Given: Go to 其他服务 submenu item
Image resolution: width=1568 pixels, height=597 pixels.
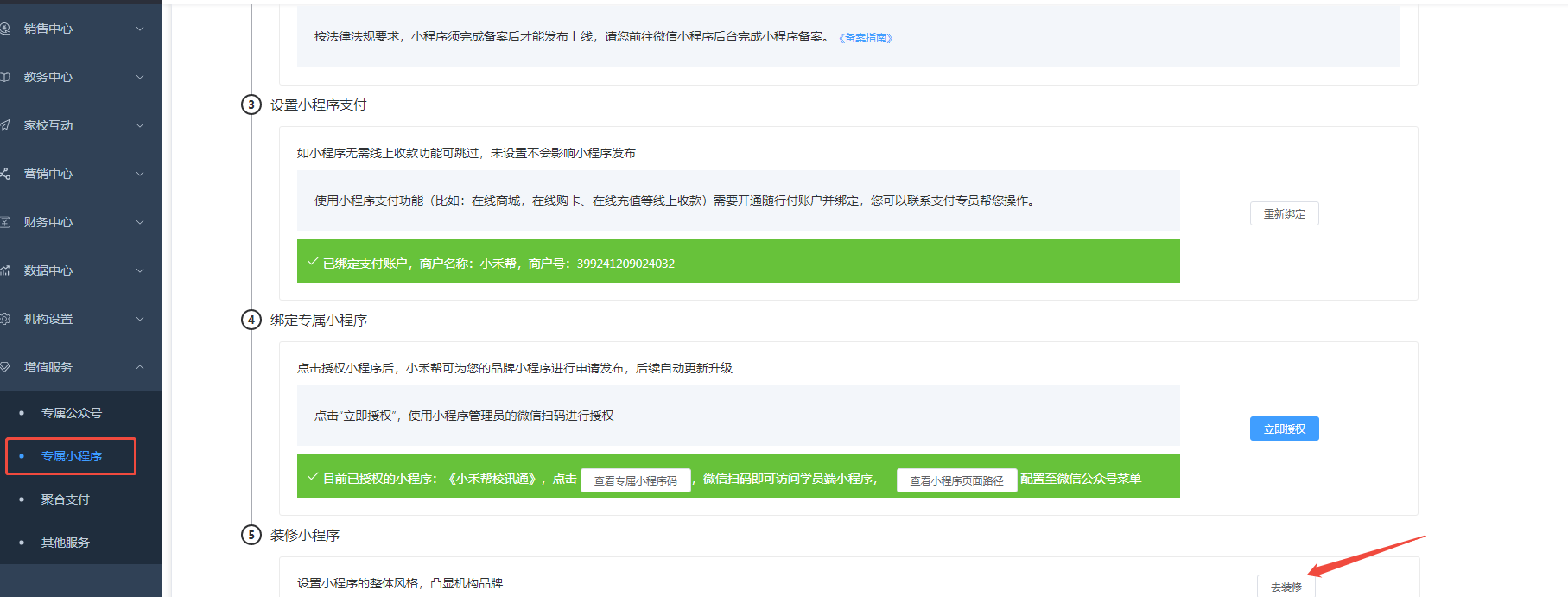Looking at the screenshot, I should 66,543.
